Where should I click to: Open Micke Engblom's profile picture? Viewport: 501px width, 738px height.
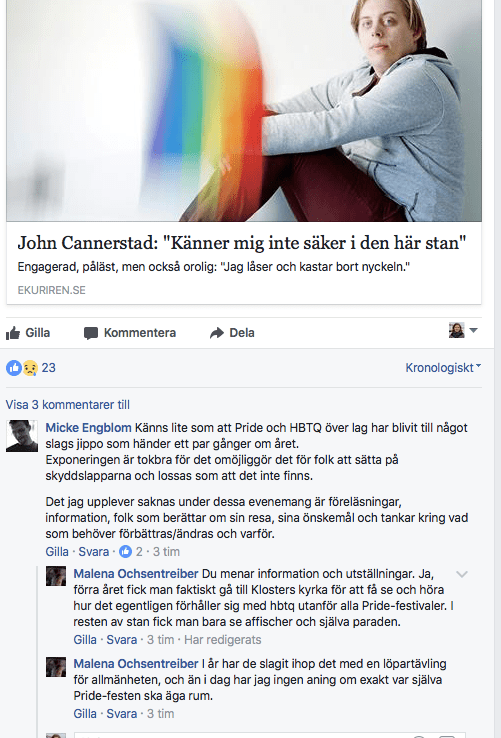click(x=22, y=436)
